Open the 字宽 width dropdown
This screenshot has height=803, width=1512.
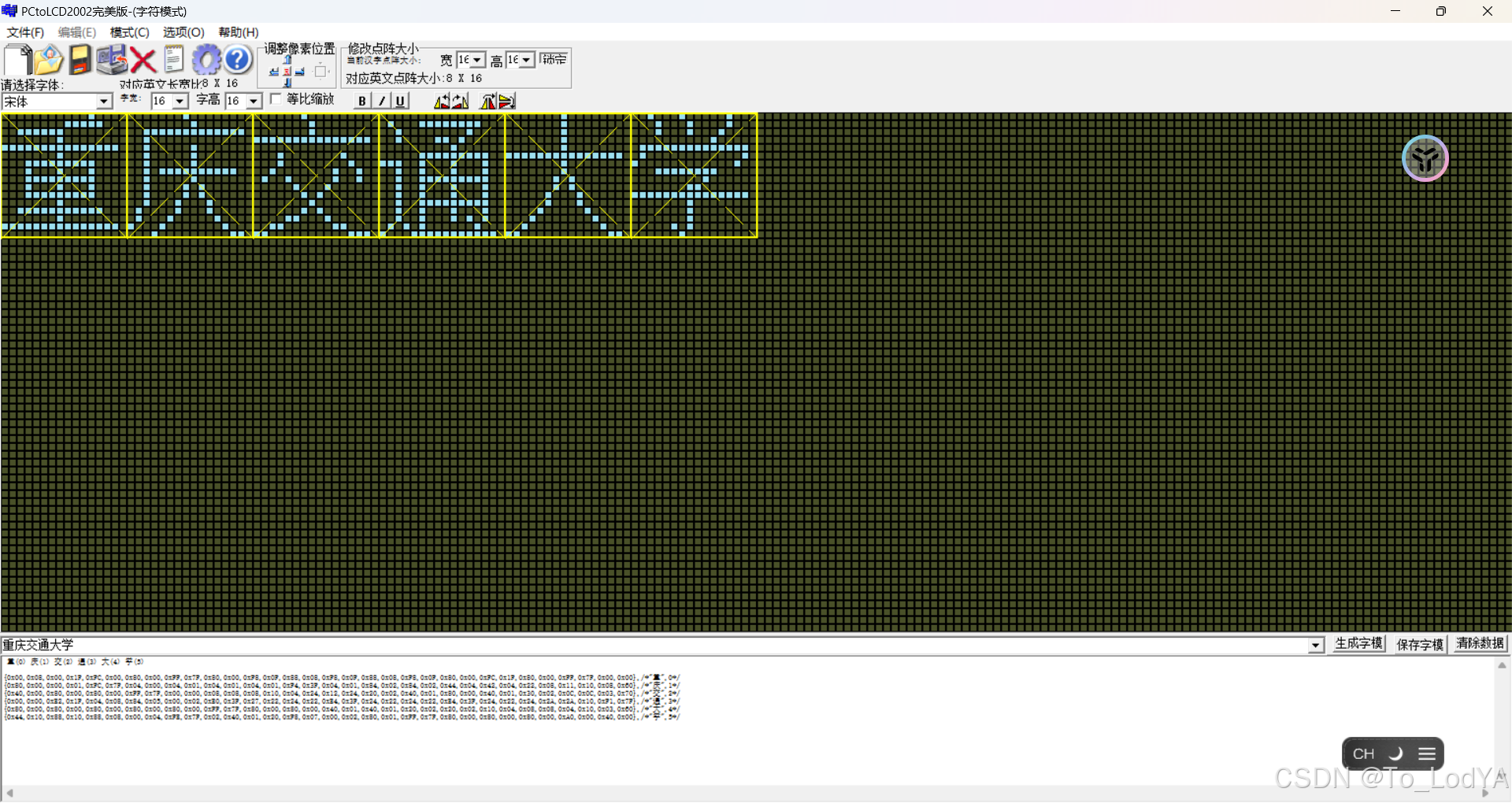pyautogui.click(x=180, y=101)
